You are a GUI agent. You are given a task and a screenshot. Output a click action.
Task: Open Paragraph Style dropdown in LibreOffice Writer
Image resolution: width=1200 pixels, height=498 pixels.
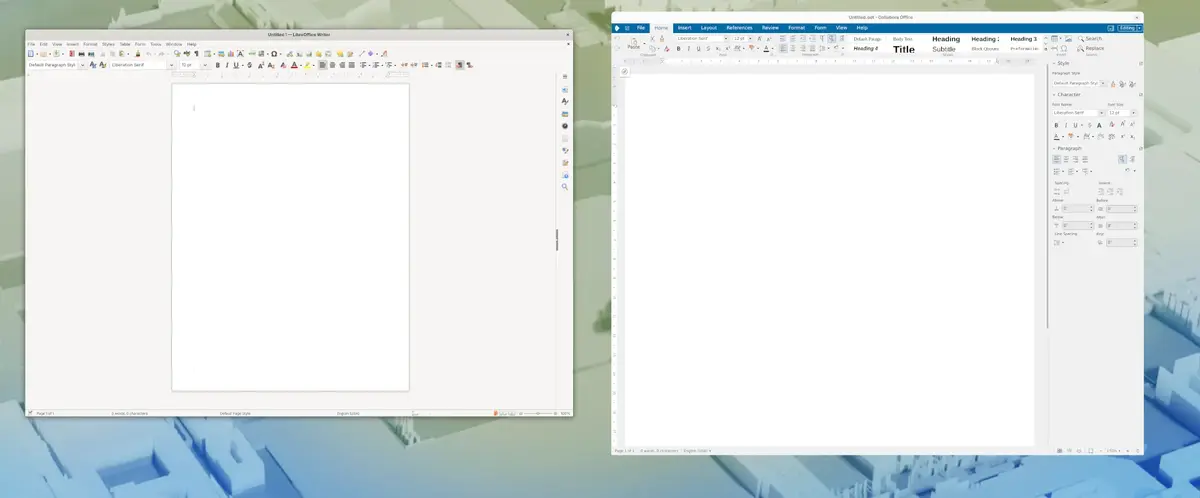point(82,65)
